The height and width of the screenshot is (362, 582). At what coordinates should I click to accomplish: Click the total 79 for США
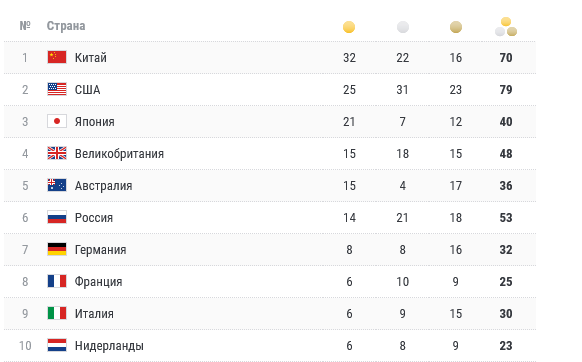click(506, 89)
